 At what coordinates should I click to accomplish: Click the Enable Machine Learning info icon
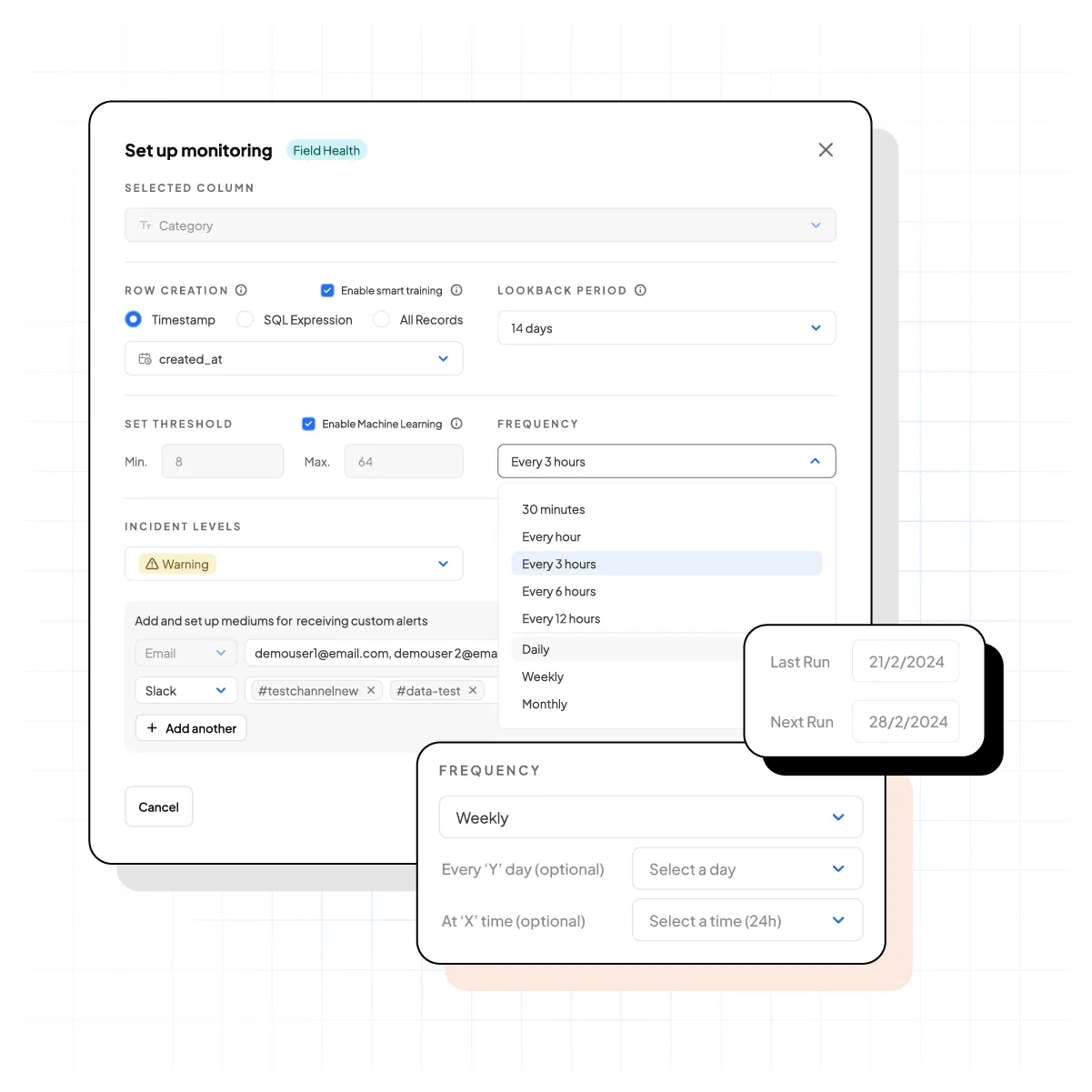[x=456, y=424]
